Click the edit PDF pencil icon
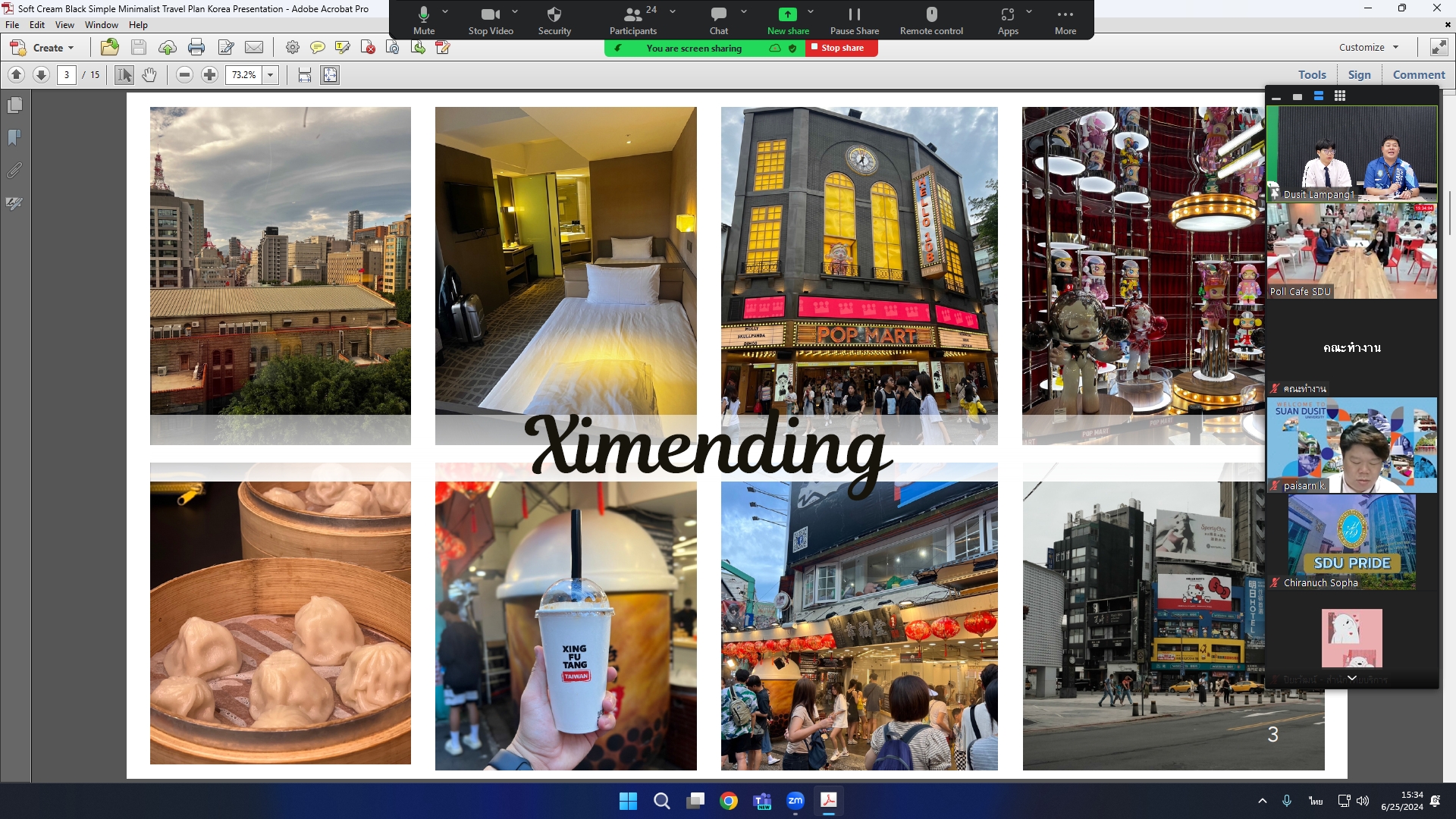Screen dimensions: 1456x819 click(x=443, y=48)
